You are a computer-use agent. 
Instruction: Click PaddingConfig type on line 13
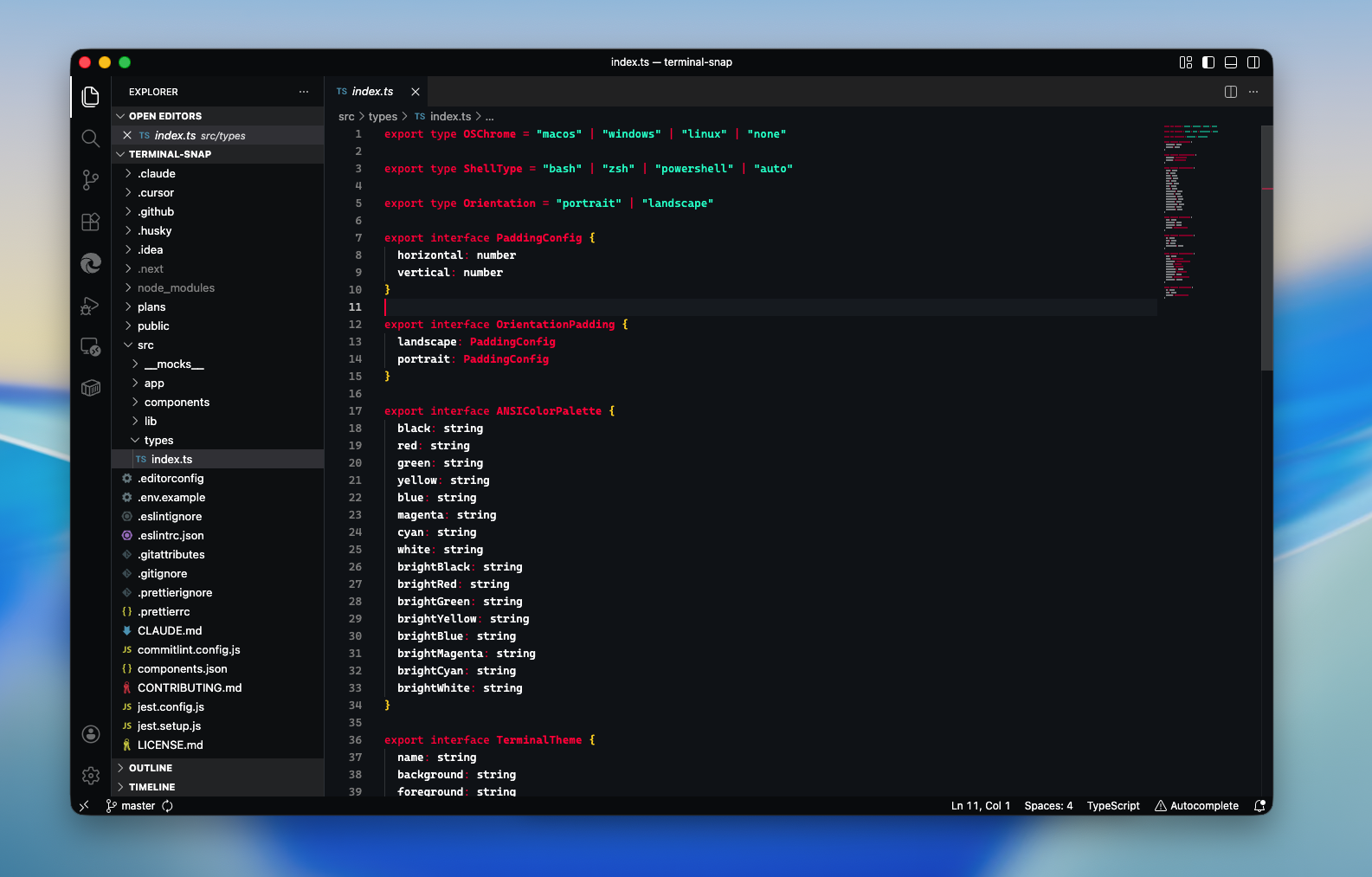512,342
